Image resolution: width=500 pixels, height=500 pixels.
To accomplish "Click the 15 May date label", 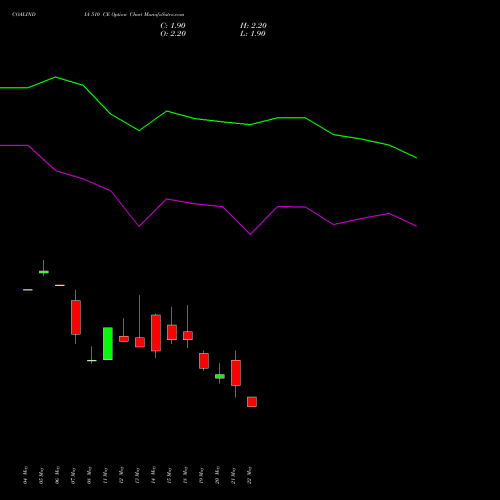I will 170,475.
